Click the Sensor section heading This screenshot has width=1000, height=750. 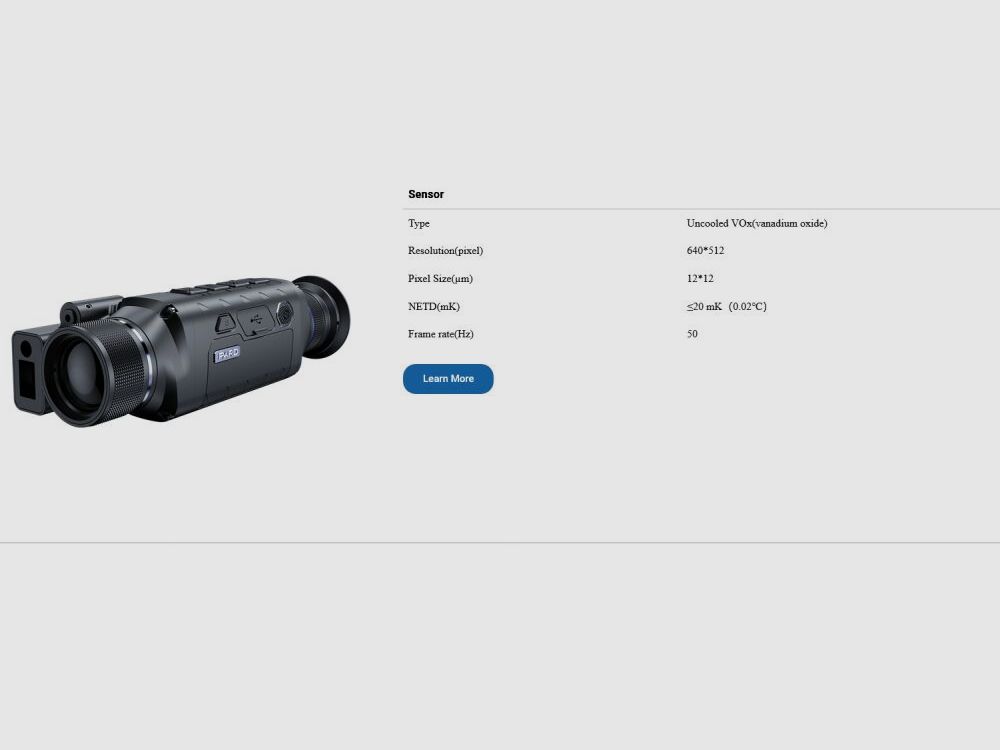[426, 194]
